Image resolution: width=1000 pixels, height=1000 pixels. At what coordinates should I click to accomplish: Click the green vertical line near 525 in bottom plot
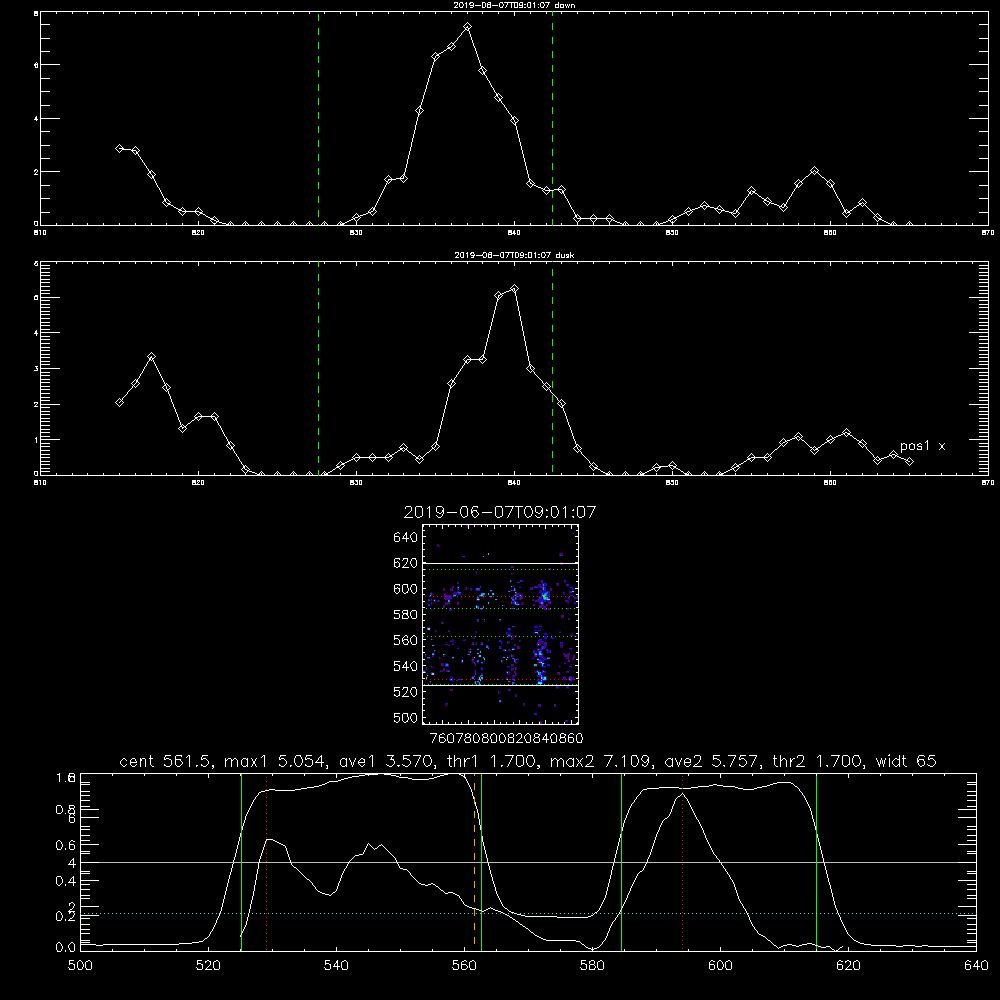(241, 861)
